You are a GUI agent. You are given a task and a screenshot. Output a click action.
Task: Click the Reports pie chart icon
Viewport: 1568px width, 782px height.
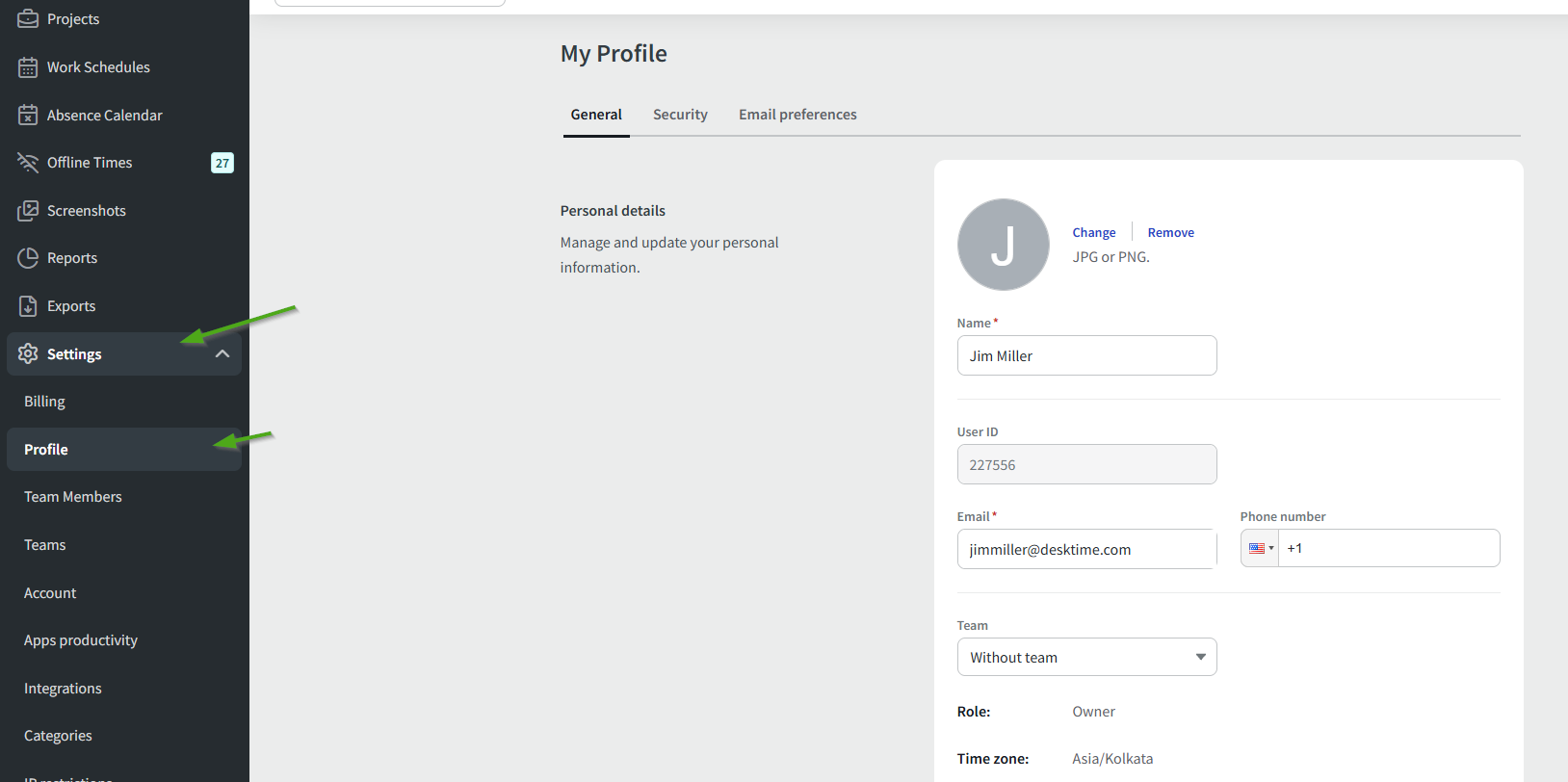click(28, 258)
